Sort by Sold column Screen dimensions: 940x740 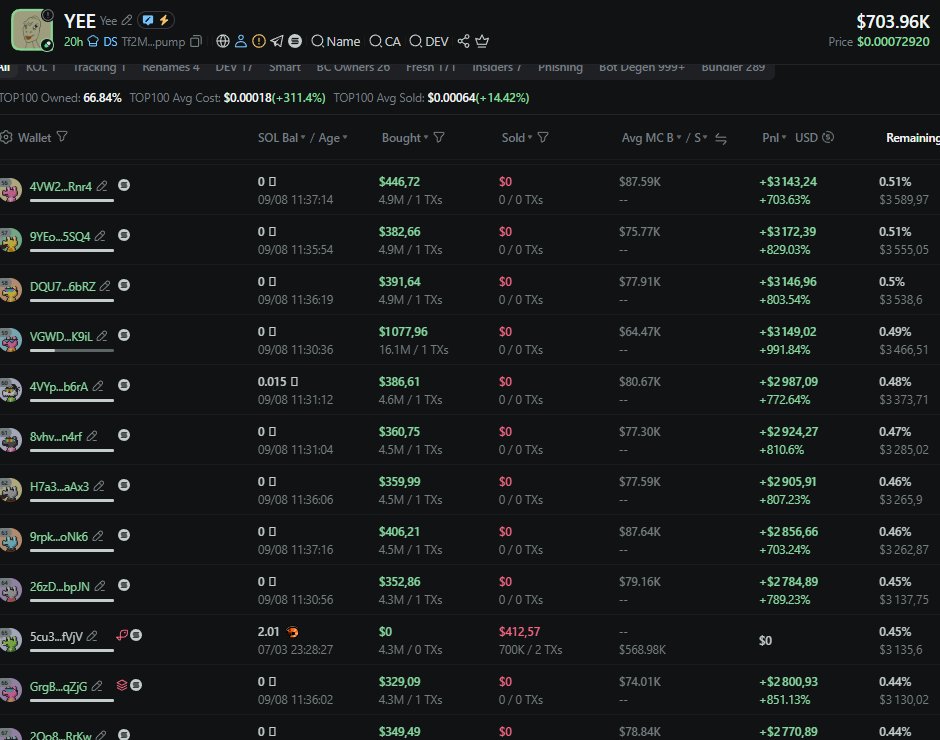(x=517, y=137)
